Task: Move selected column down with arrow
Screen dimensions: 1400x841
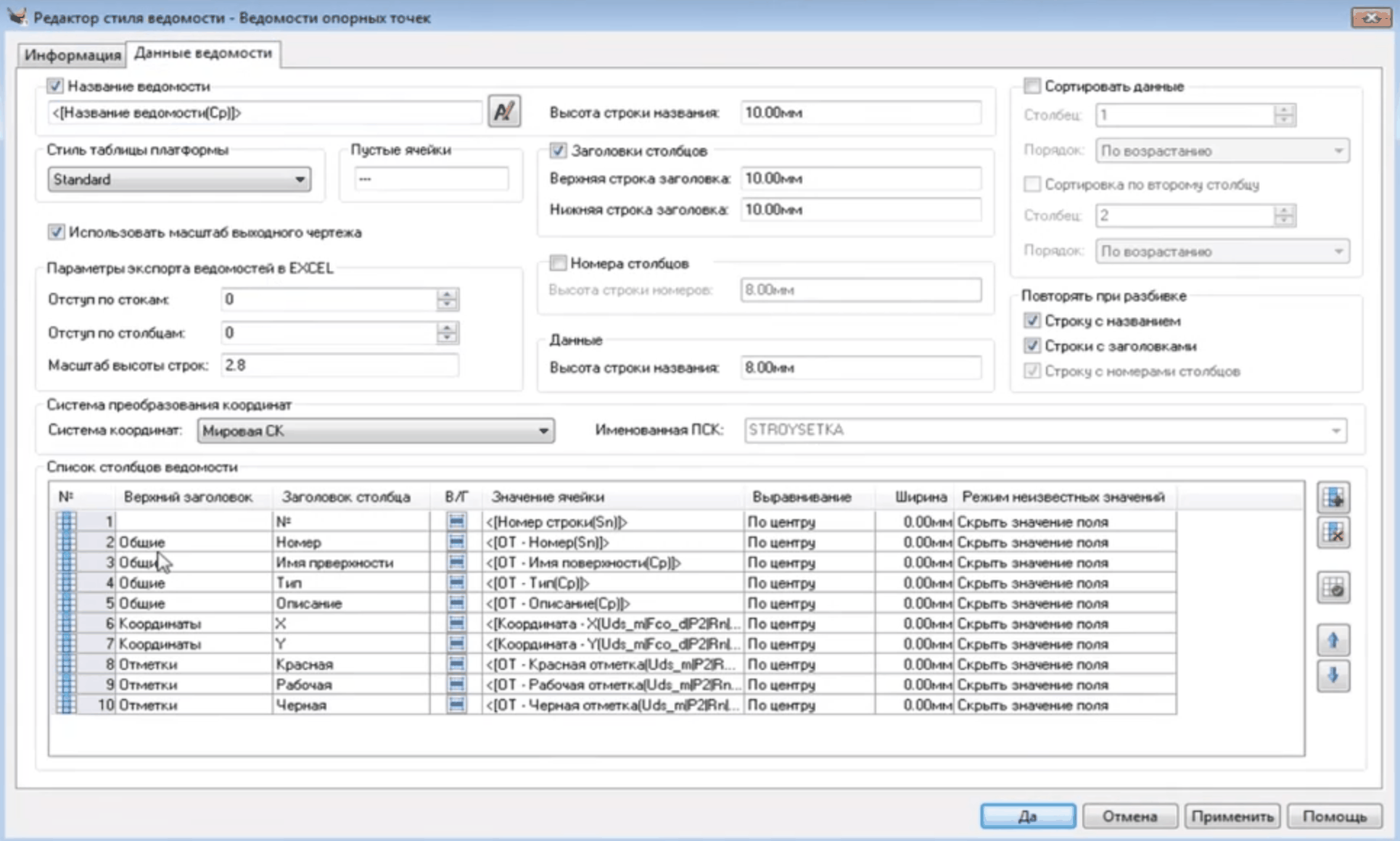Action: coord(1333,676)
